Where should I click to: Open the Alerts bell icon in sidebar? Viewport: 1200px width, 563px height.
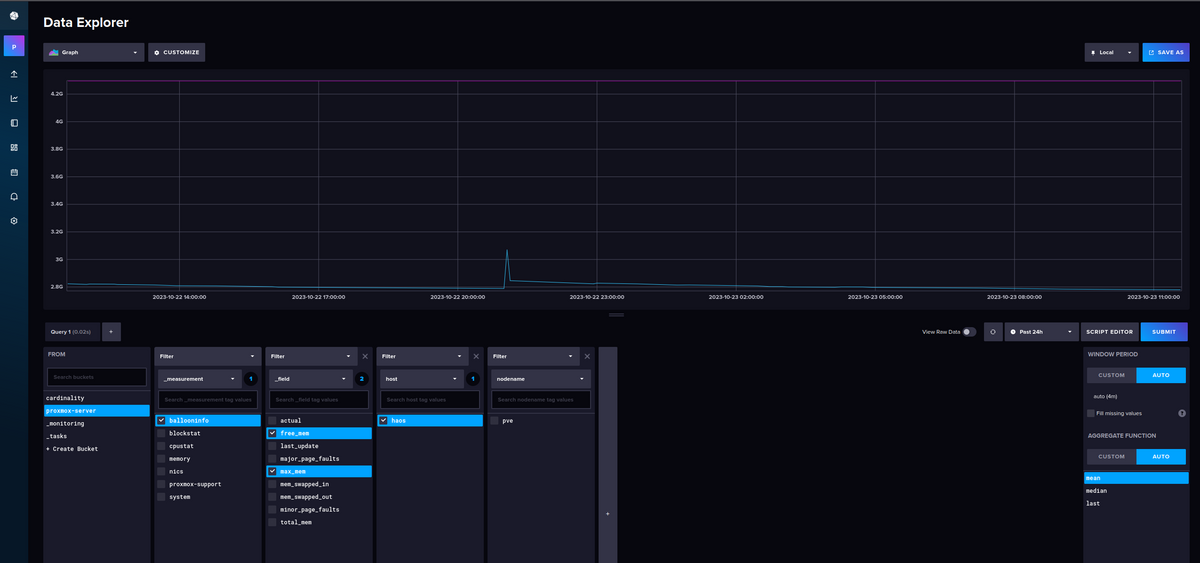click(14, 196)
